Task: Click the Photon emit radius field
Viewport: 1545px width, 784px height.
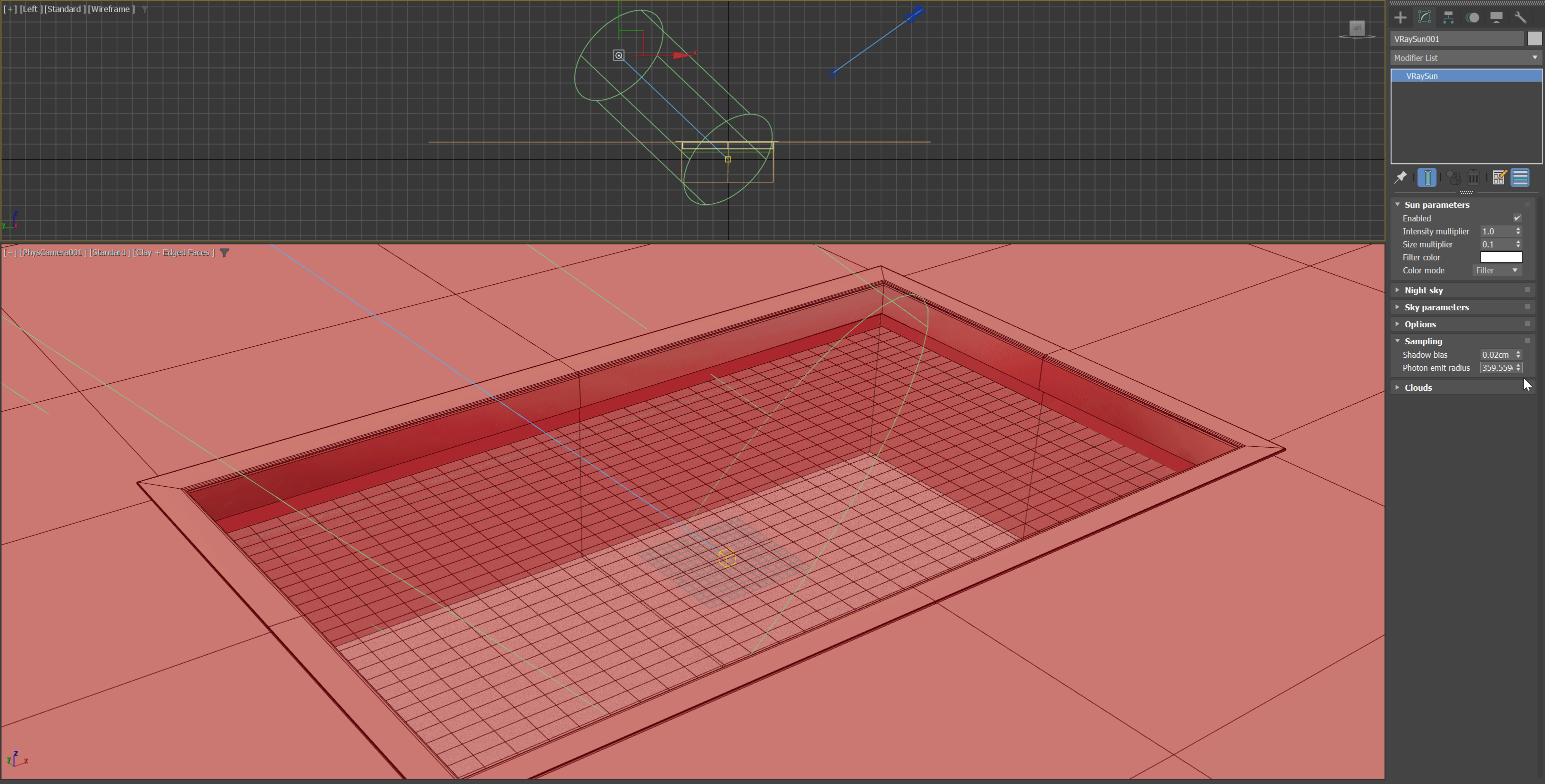Action: click(1496, 368)
